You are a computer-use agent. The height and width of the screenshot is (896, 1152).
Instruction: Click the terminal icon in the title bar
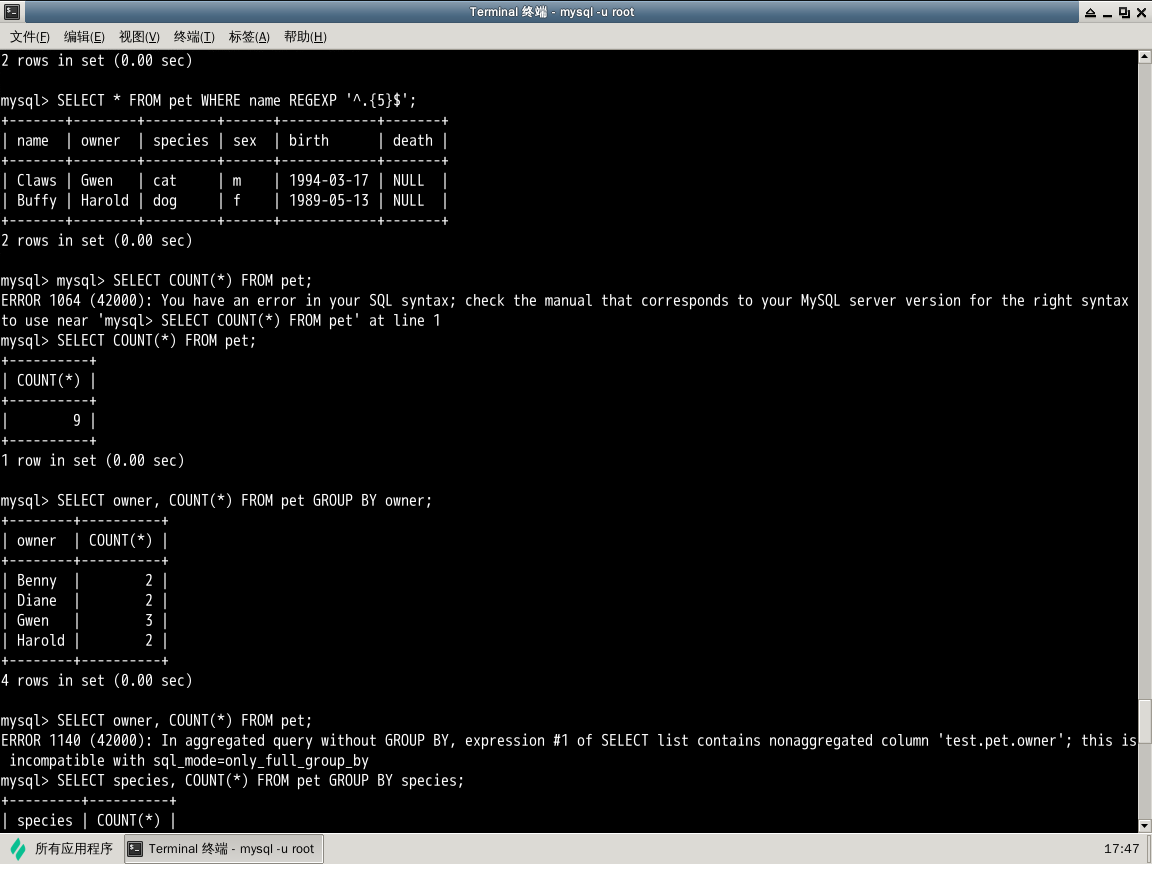pos(11,12)
